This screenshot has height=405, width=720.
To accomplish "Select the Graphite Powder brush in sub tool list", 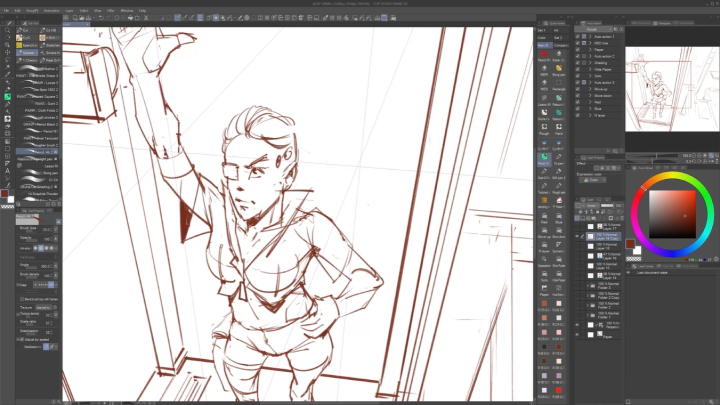I will (x=38, y=194).
